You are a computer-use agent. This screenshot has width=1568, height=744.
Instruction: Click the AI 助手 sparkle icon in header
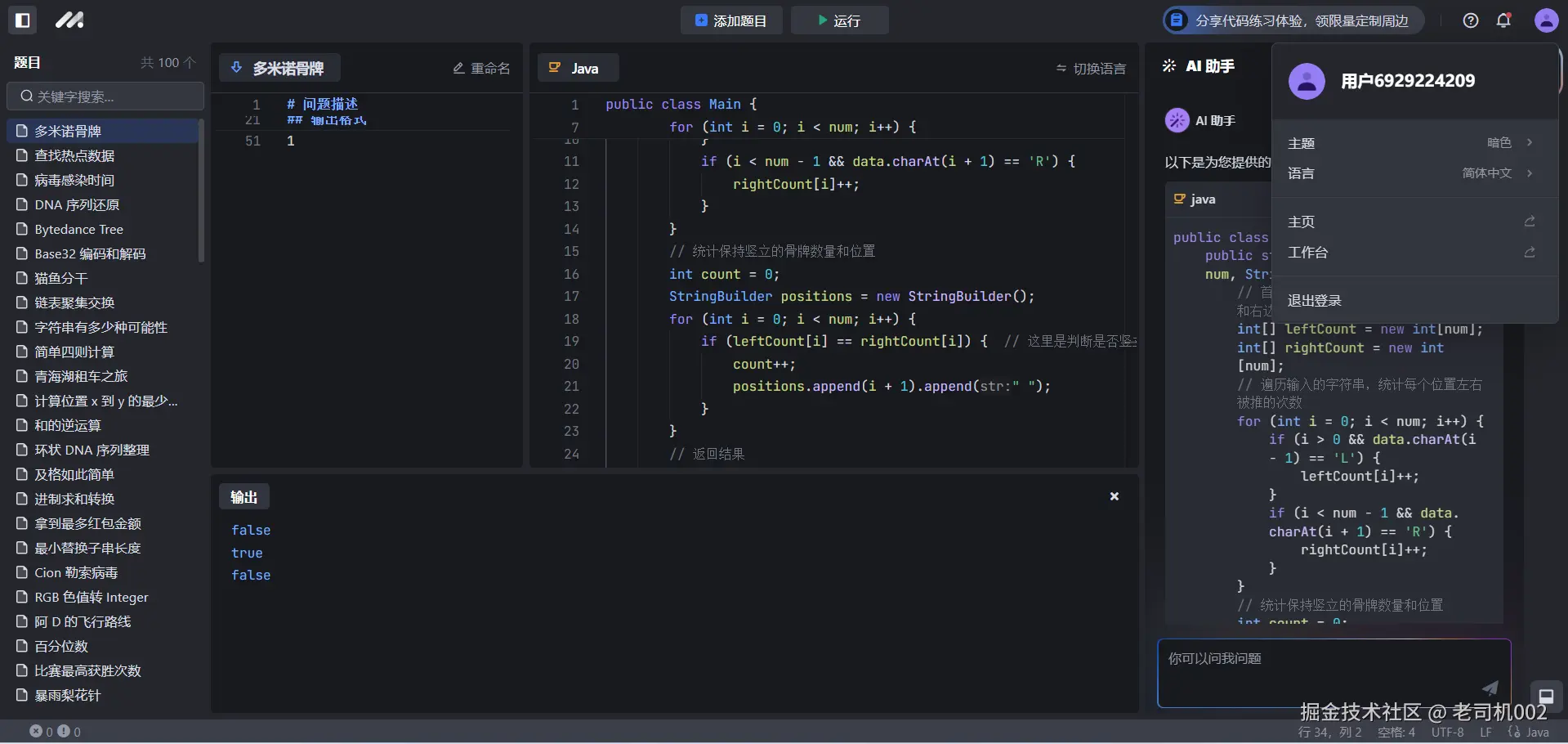1169,66
